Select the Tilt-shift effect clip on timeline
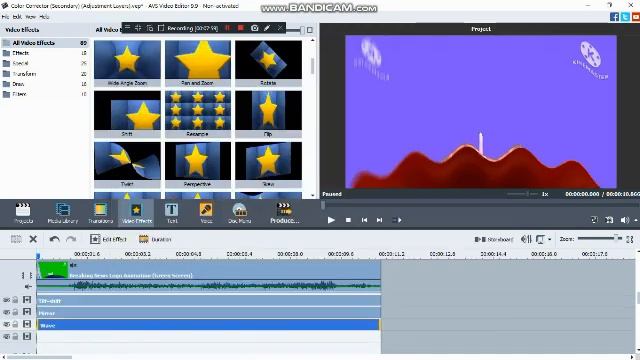This screenshot has width=640, height=360. [209, 301]
